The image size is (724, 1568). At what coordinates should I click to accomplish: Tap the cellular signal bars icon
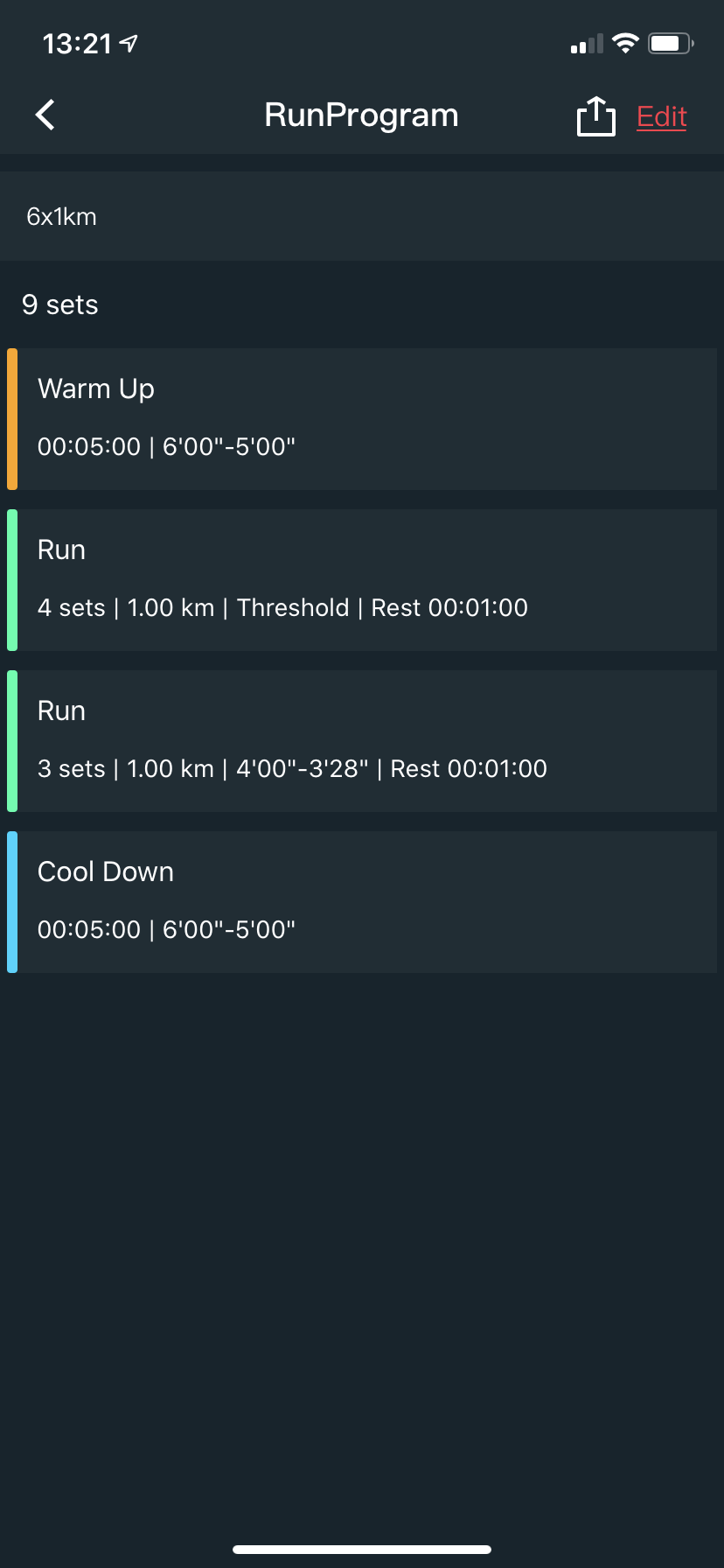coord(587,44)
